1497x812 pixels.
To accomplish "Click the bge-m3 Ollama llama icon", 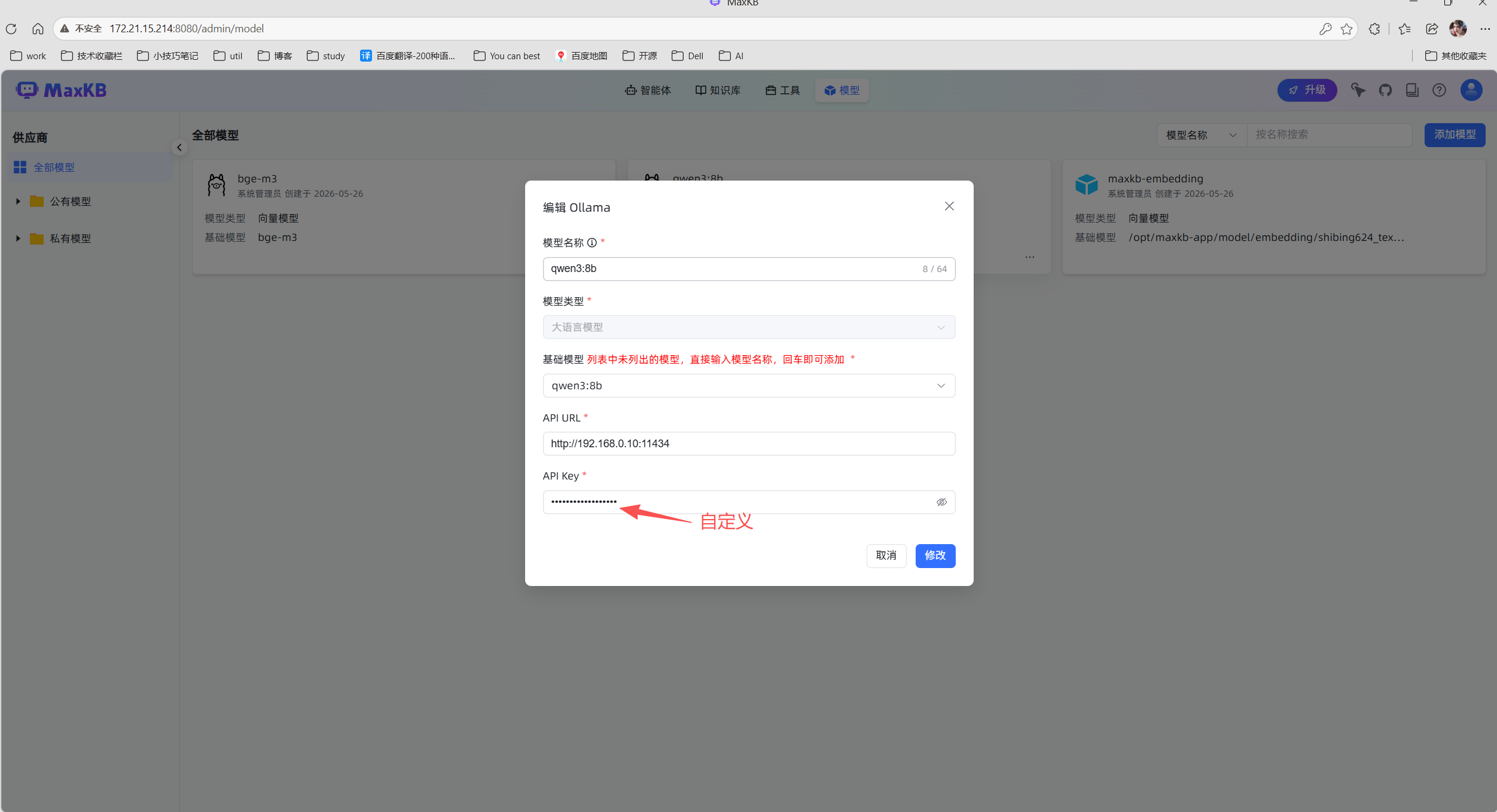I will click(217, 185).
